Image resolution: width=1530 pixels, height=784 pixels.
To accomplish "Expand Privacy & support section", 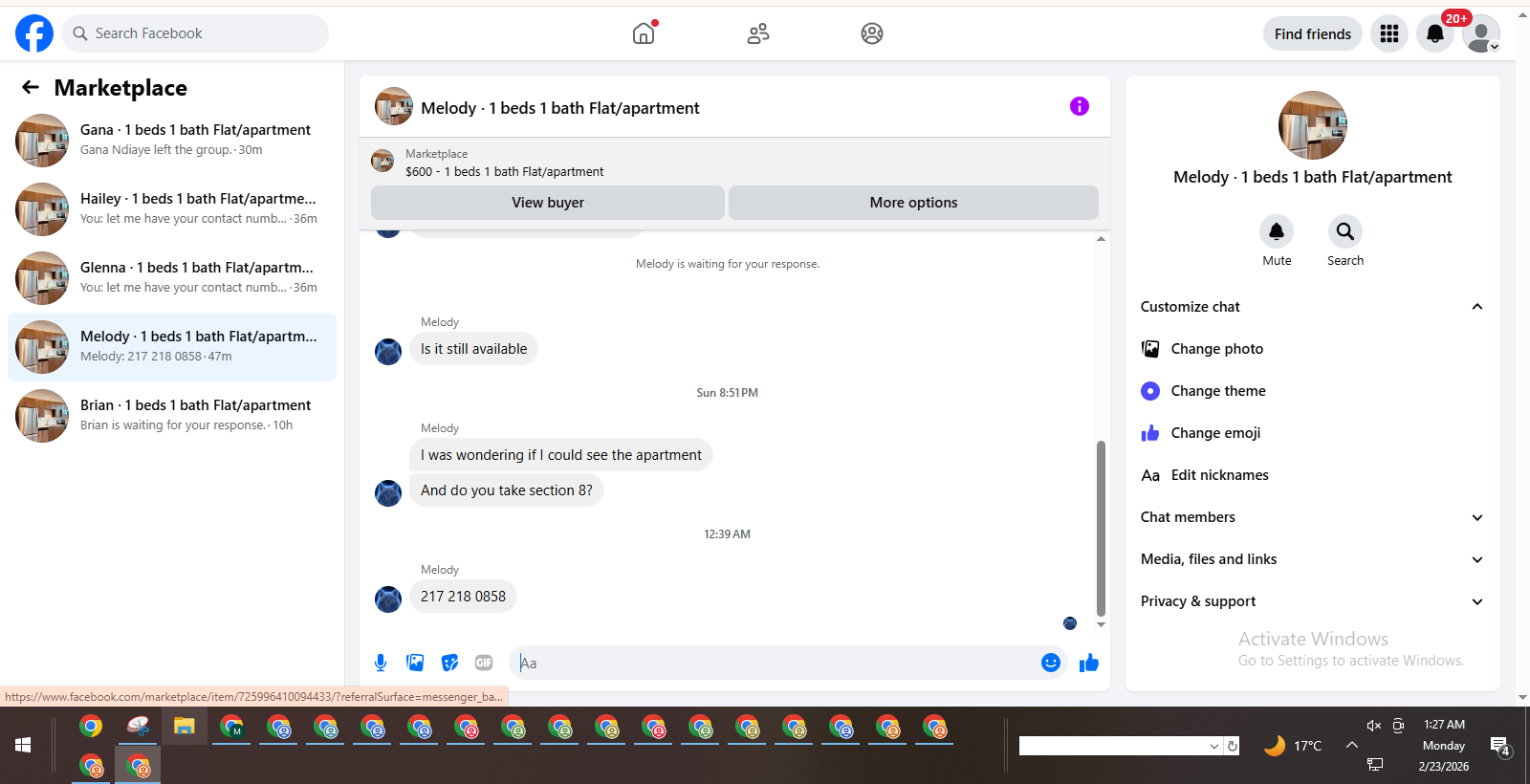I will [1313, 601].
